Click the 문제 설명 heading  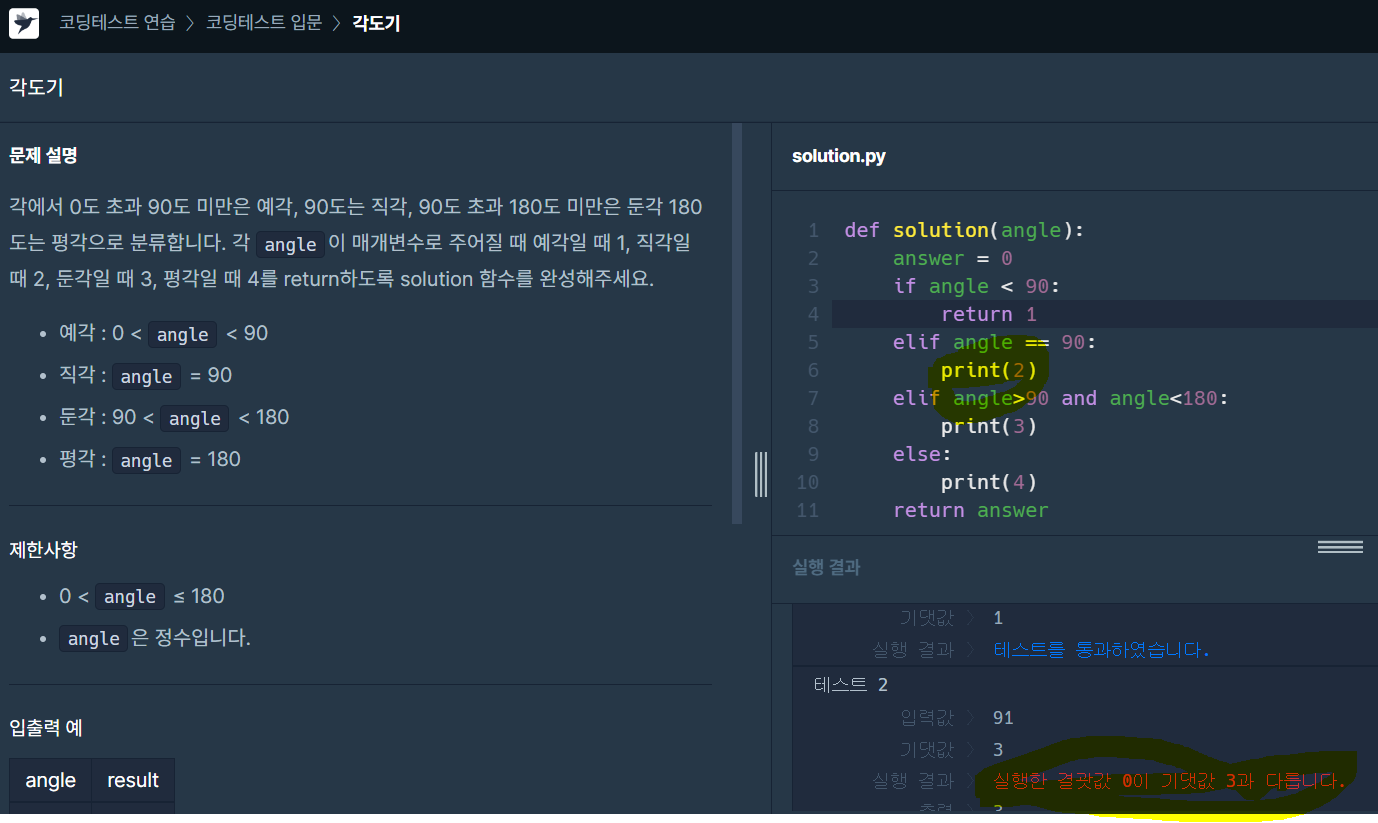point(43,155)
